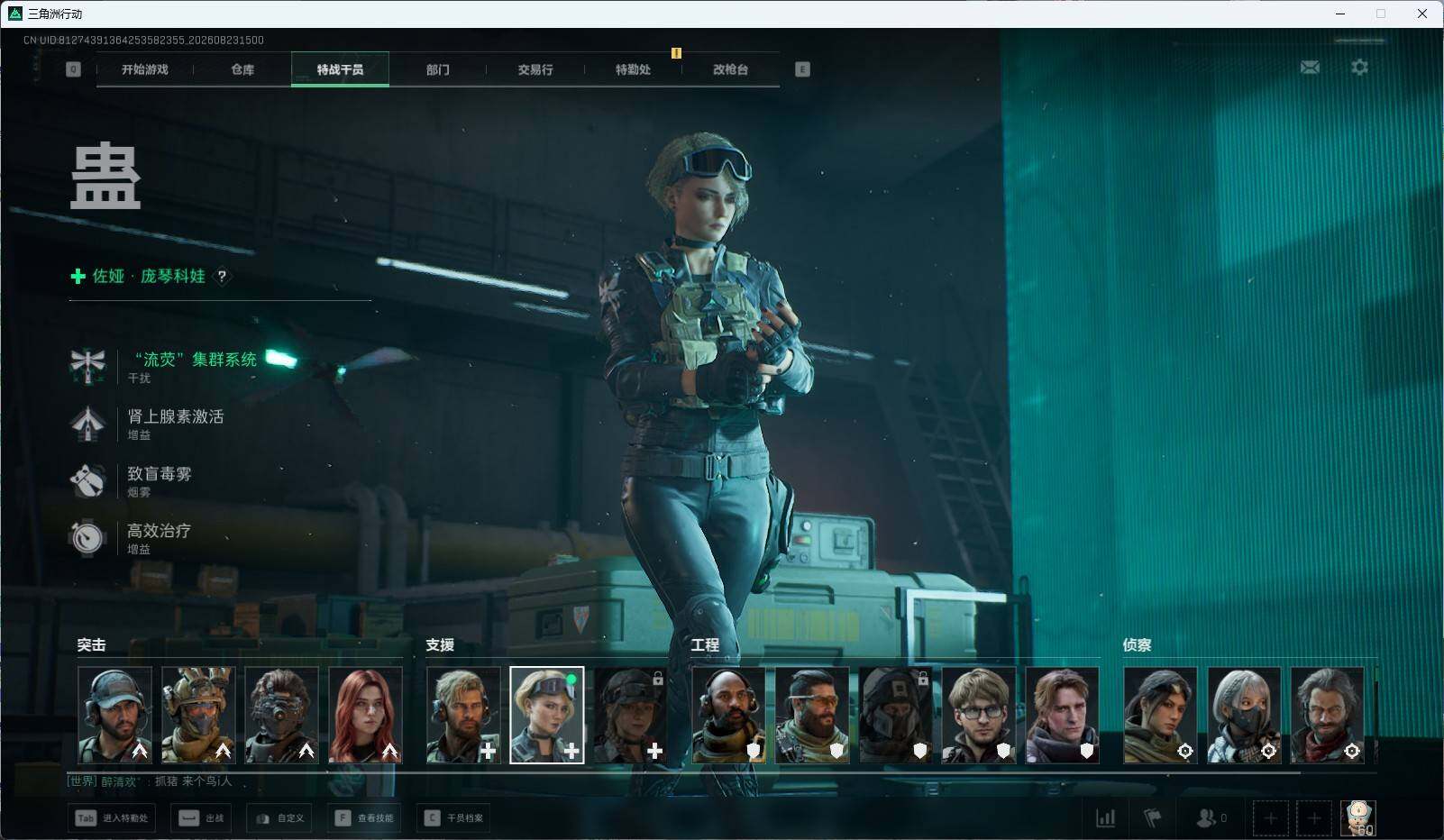This screenshot has height=840, width=1444.
Task: Open the 交易行 tab
Action: pyautogui.click(x=535, y=69)
